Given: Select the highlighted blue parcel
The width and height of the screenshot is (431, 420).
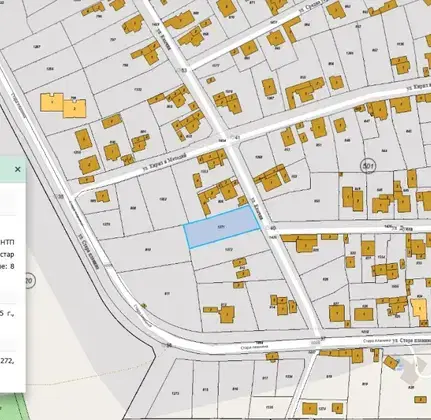Looking at the screenshot, I should coord(222,227).
